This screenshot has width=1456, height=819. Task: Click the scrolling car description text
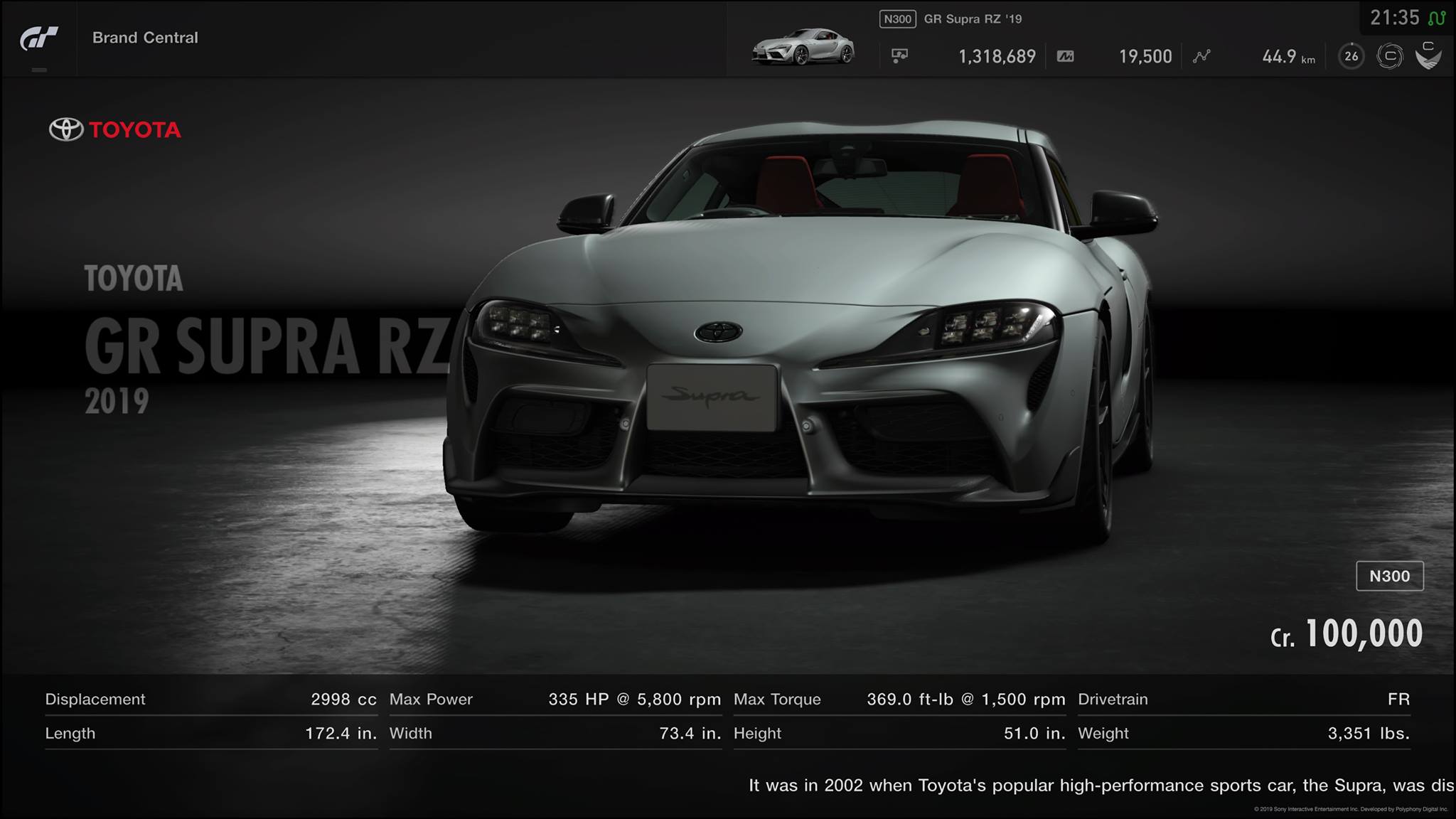click(x=1101, y=786)
